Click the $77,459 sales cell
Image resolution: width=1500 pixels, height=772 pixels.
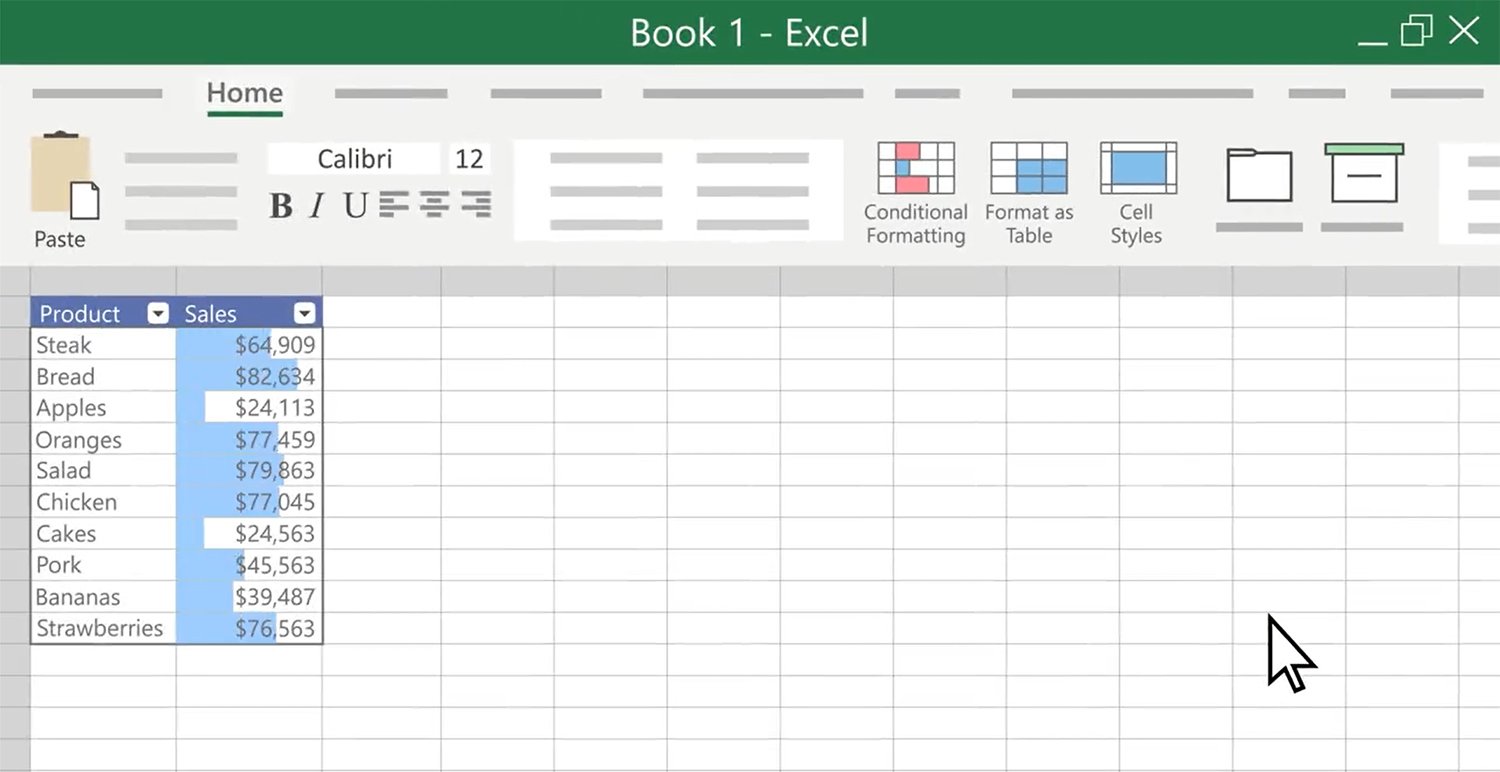tap(249, 439)
